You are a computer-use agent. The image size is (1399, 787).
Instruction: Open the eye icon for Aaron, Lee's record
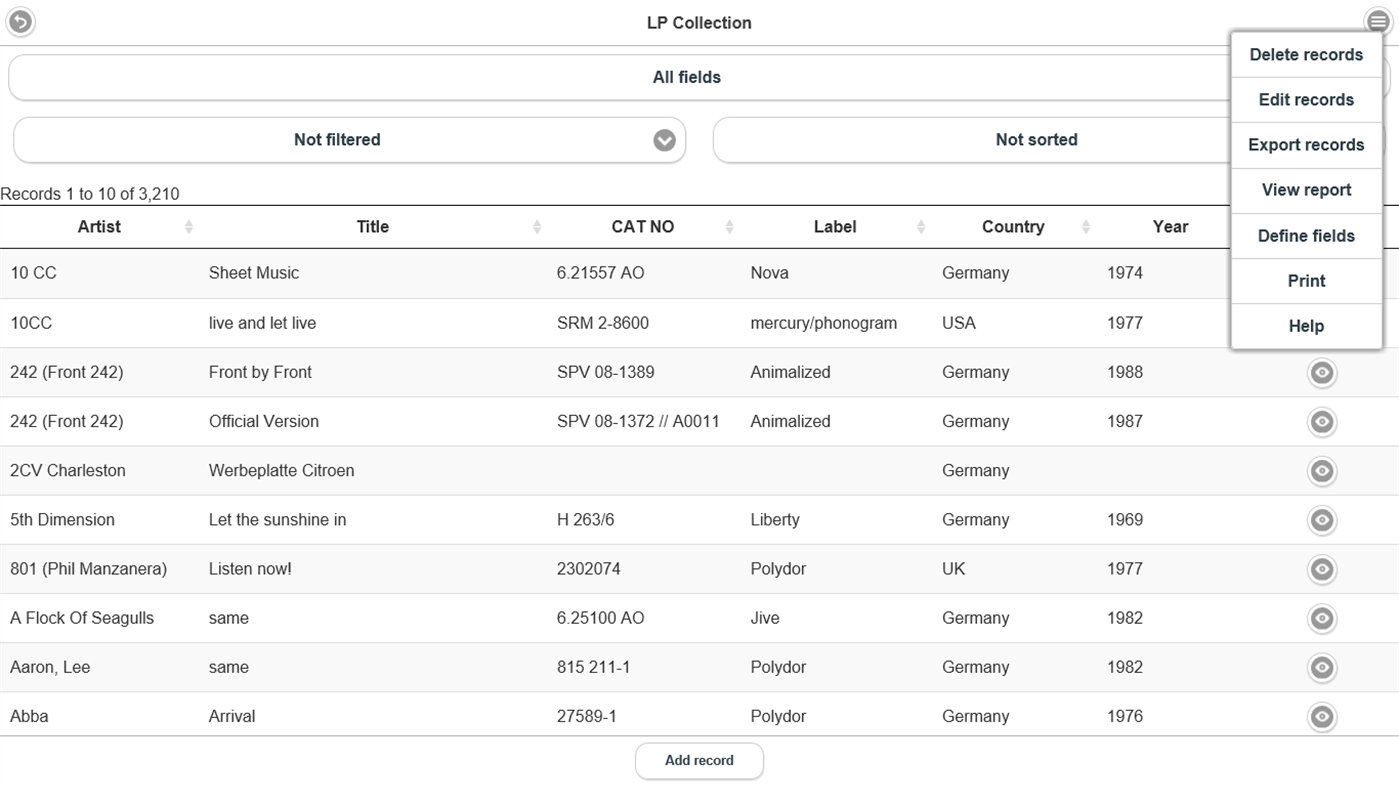point(1321,667)
